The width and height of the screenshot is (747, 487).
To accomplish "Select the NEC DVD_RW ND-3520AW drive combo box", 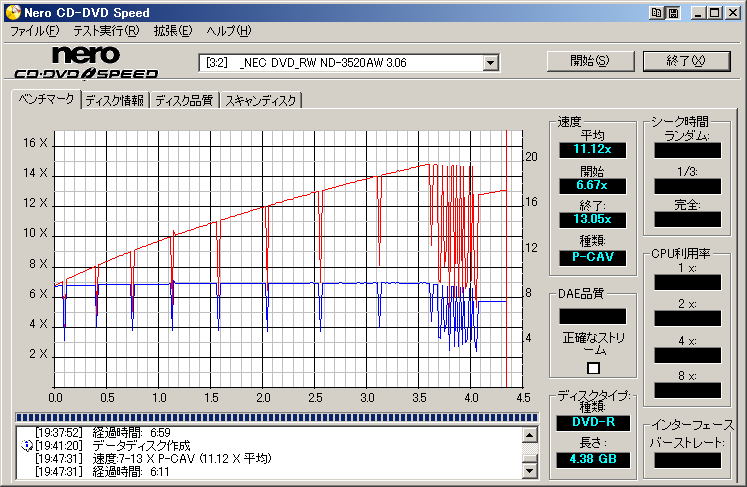I will (x=342, y=63).
